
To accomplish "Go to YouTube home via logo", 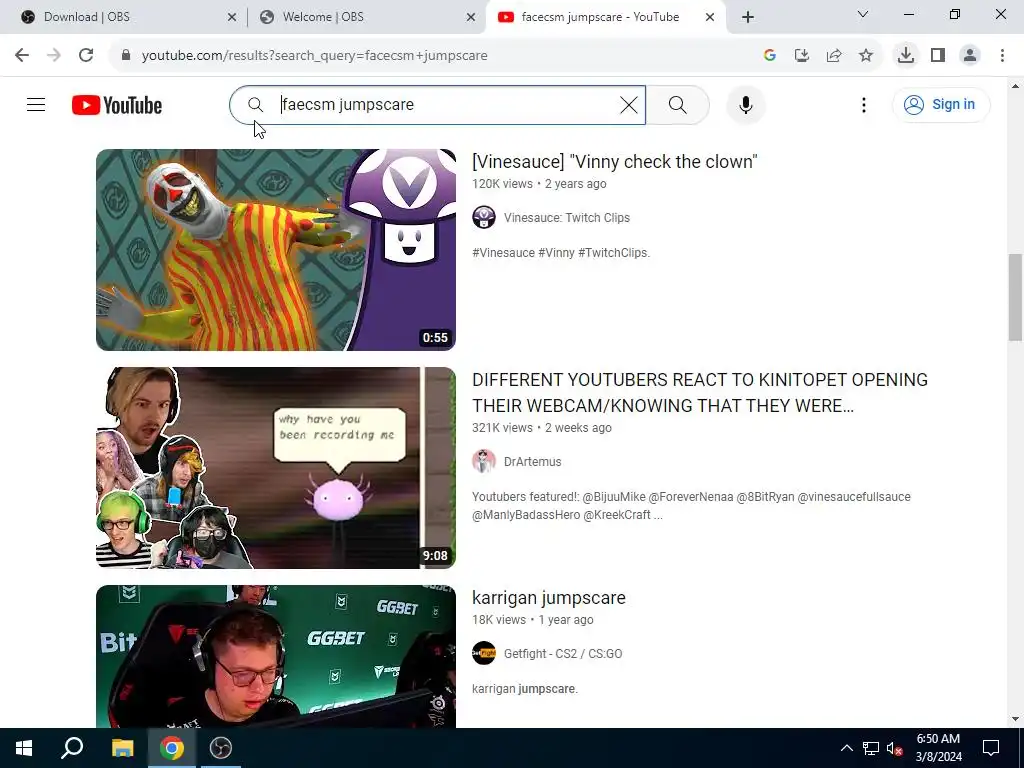I will [117, 105].
